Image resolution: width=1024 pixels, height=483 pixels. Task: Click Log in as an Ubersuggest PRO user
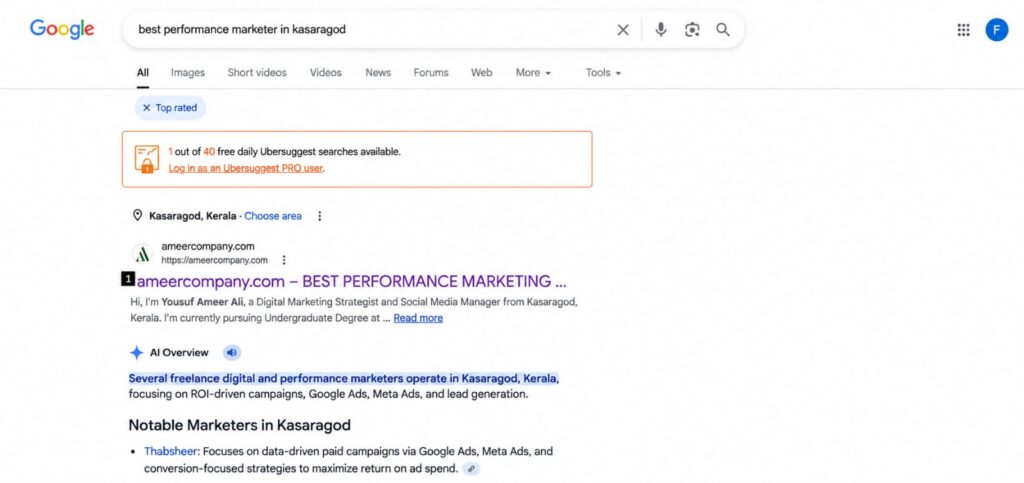click(246, 168)
